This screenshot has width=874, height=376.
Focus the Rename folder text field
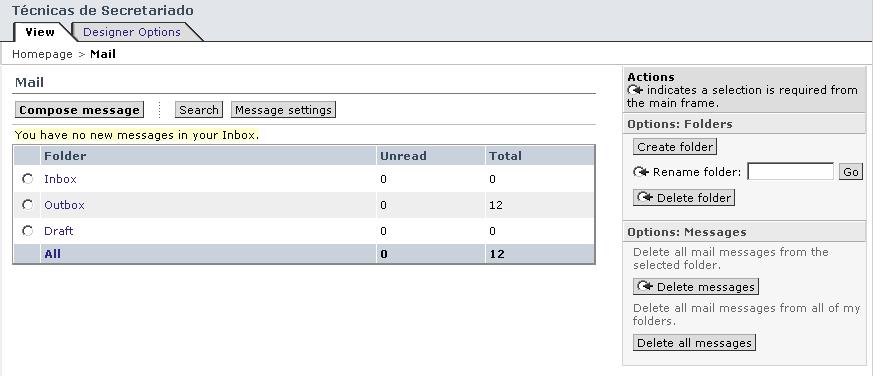pyautogui.click(x=790, y=172)
